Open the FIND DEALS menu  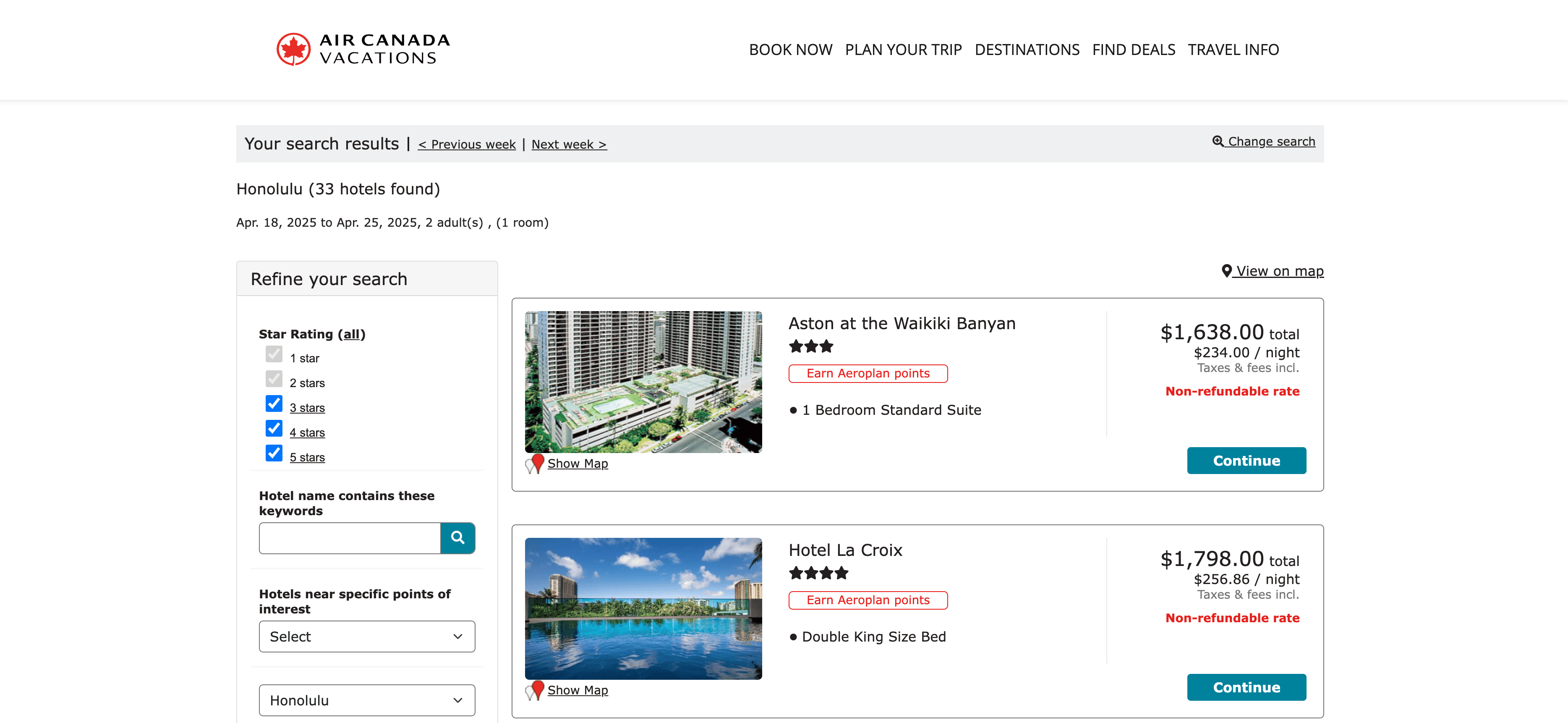[x=1133, y=50]
